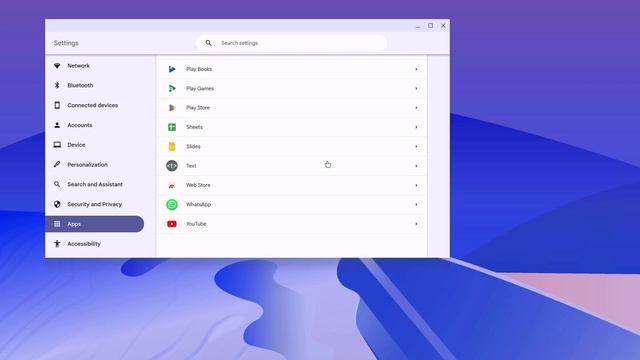The height and width of the screenshot is (360, 640).
Task: Click the Accounts person icon
Action: (57, 125)
